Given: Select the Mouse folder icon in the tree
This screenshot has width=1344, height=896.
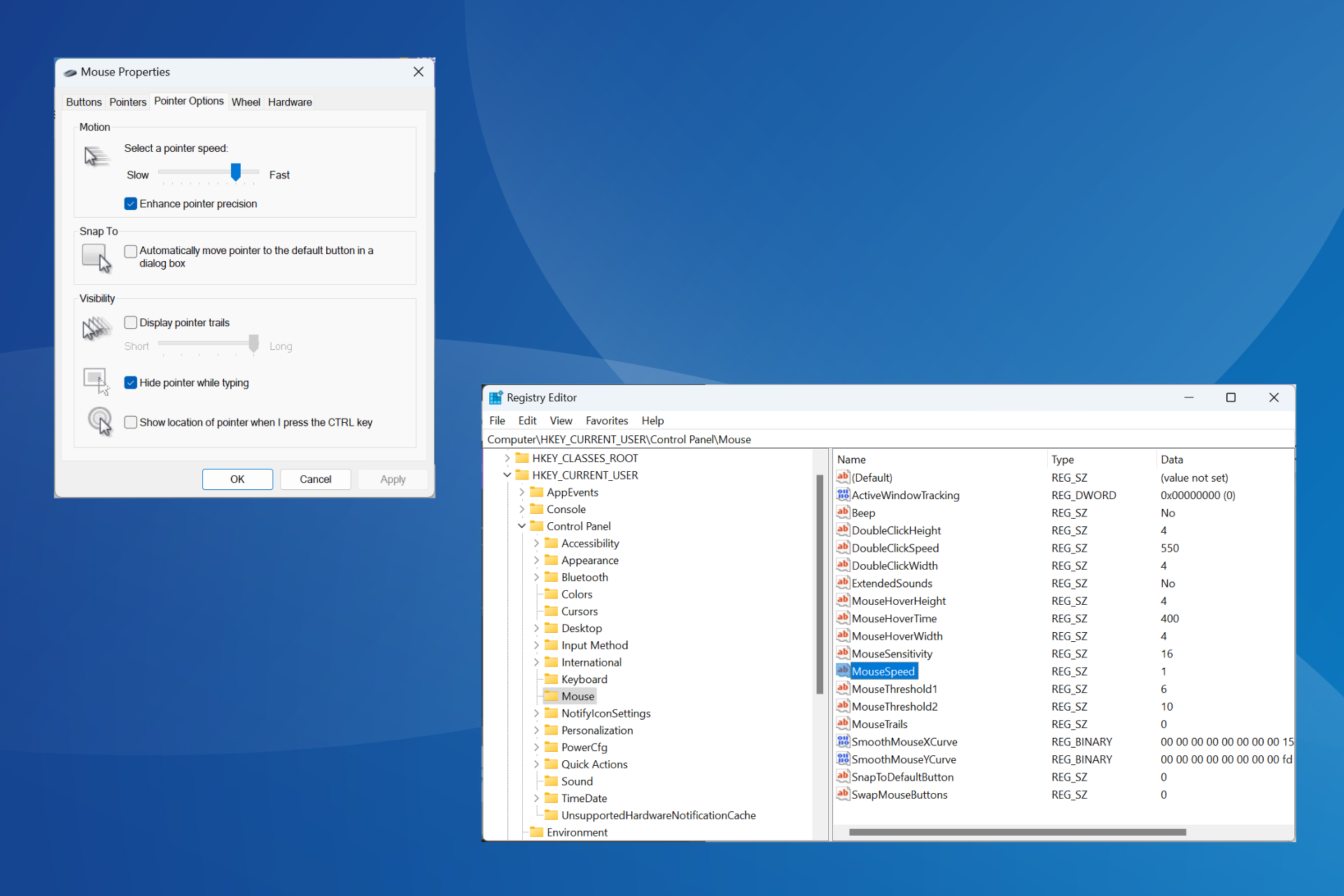Looking at the screenshot, I should pyautogui.click(x=552, y=696).
